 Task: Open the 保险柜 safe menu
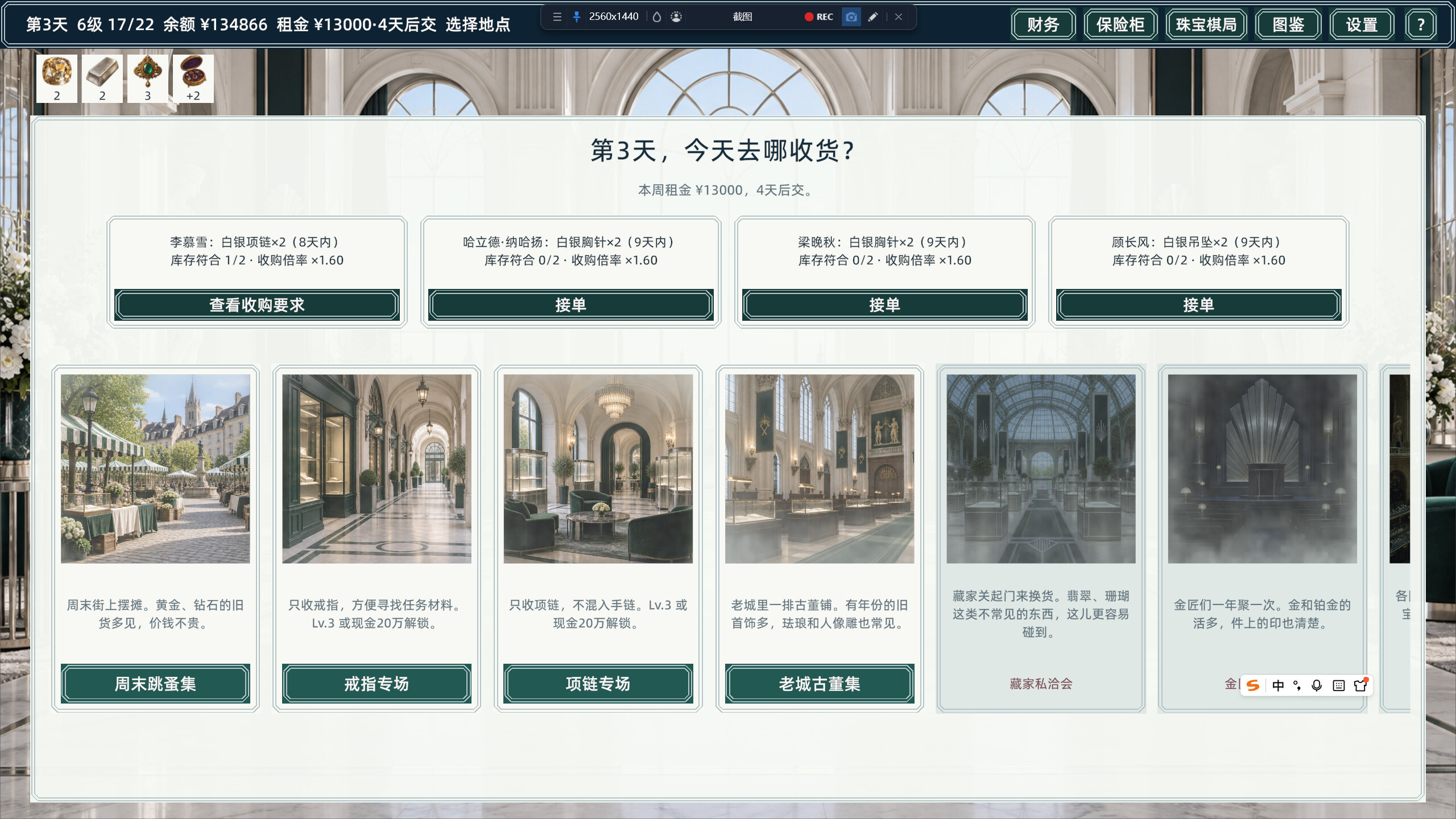tap(1120, 24)
